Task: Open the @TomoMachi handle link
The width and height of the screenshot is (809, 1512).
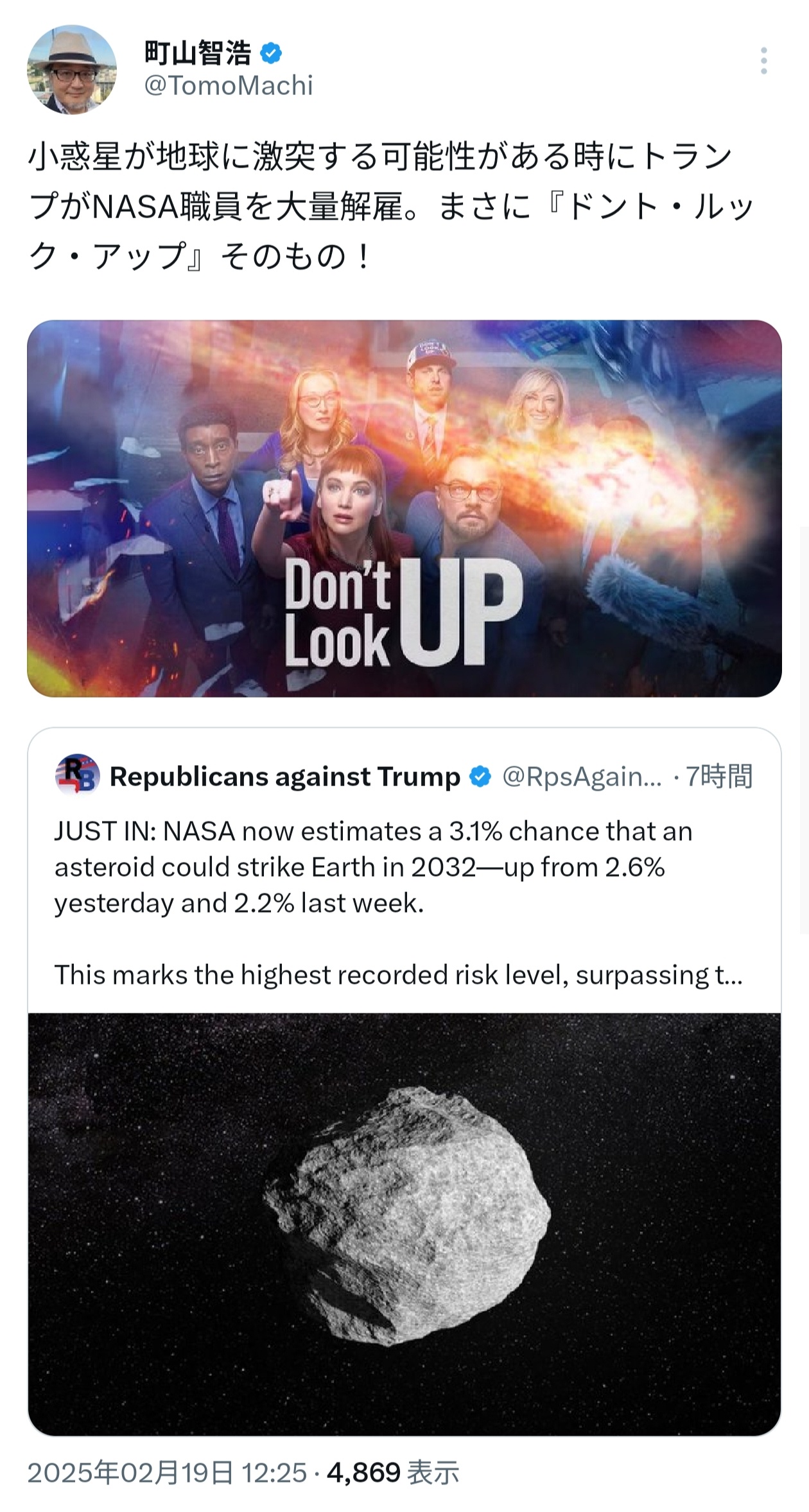Action: click(229, 86)
